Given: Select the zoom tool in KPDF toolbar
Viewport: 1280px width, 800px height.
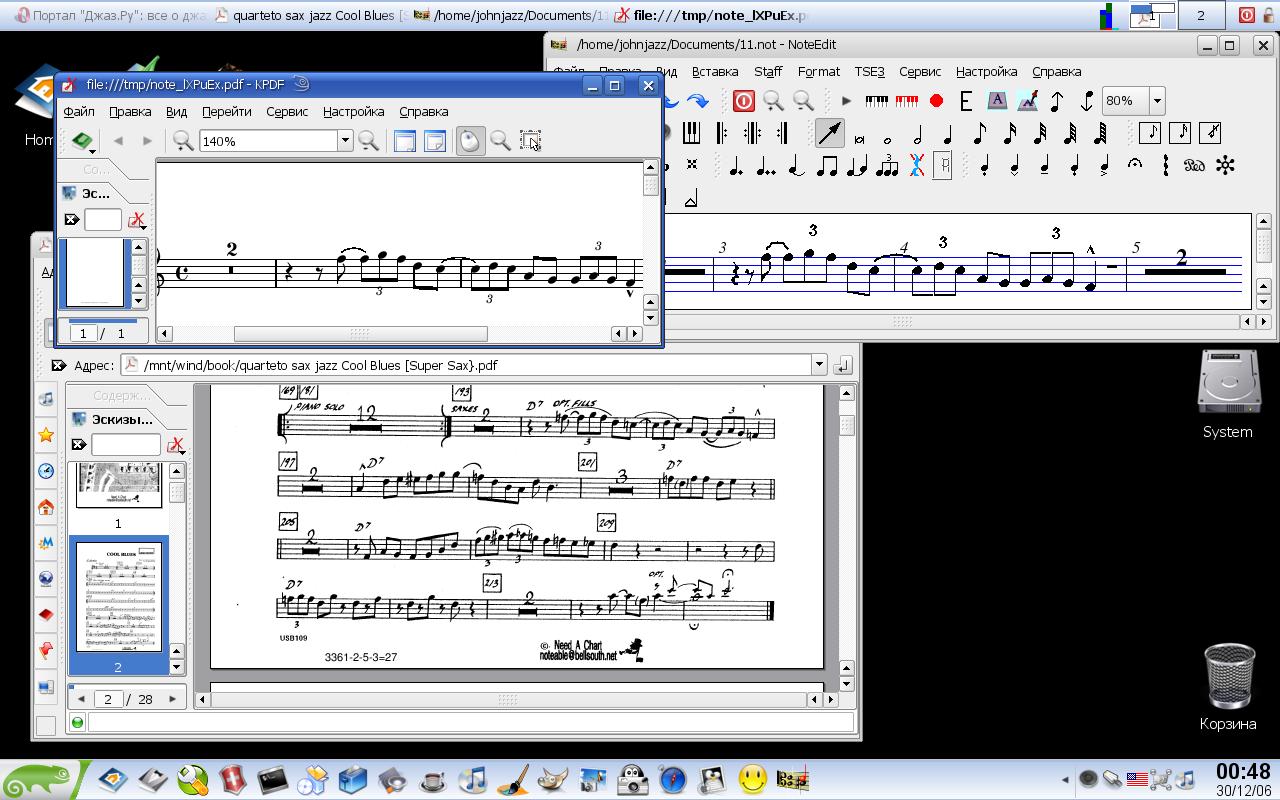Looking at the screenshot, I should [x=500, y=141].
